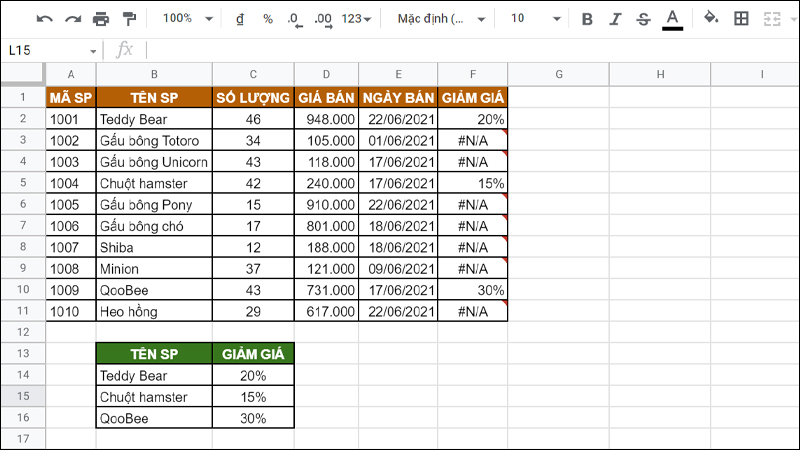Select date cell 09/06/2021
Viewport: 800px width, 450px height.
tap(398, 269)
